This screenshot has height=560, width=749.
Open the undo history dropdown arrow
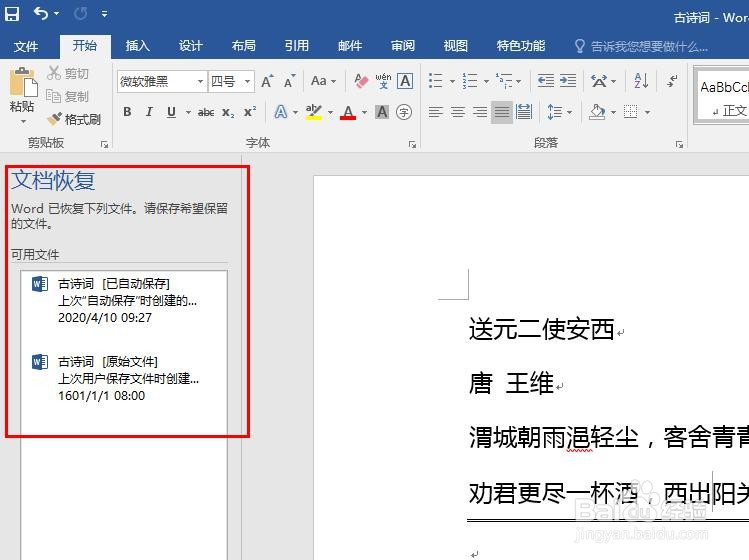coord(57,14)
